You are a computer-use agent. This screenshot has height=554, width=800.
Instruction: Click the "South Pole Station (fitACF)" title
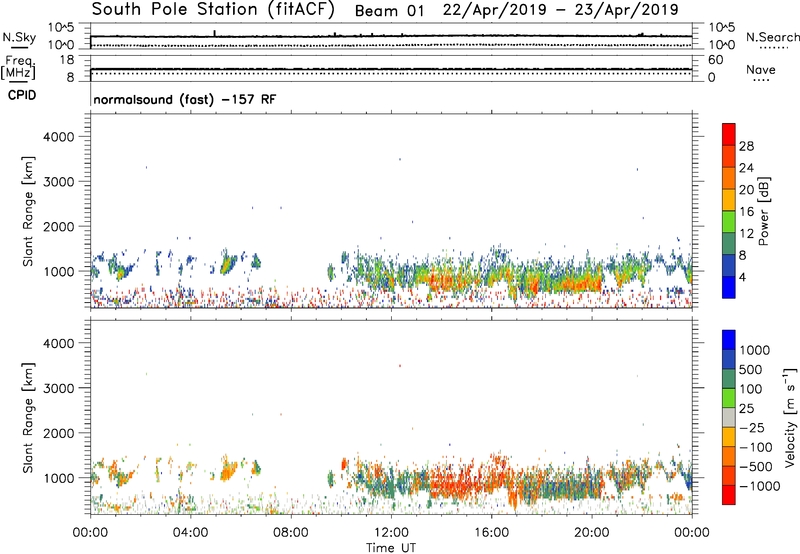213,10
